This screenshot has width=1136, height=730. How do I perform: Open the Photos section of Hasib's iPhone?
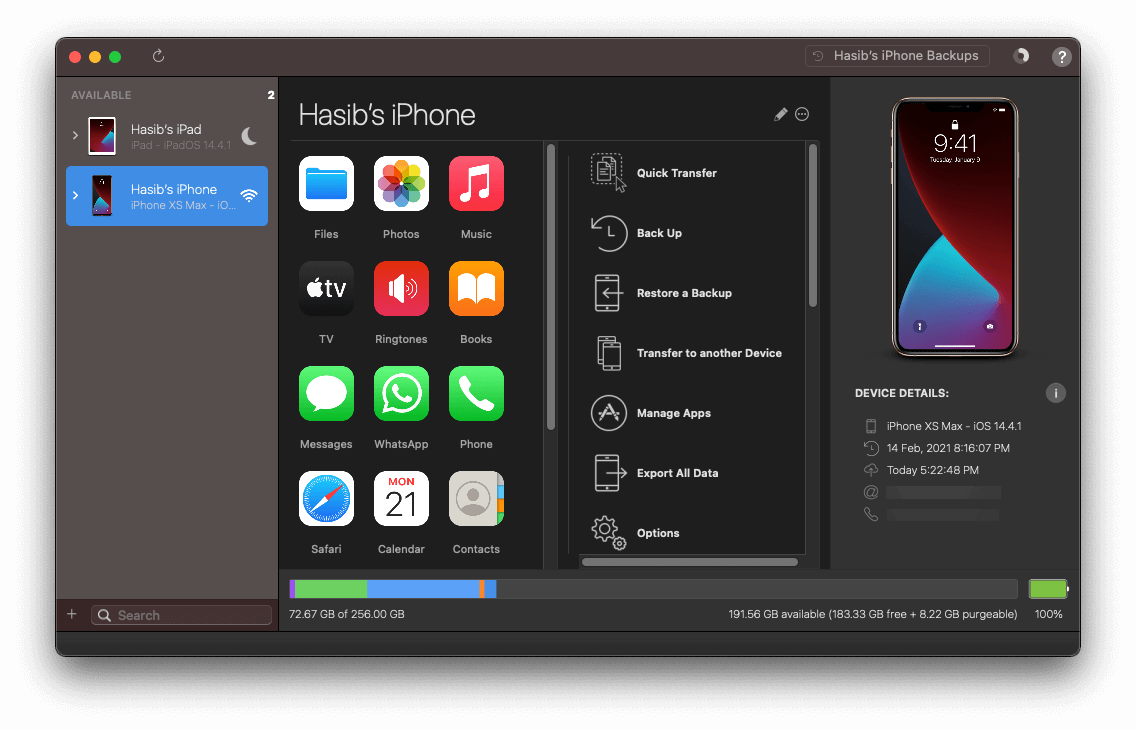coord(401,183)
